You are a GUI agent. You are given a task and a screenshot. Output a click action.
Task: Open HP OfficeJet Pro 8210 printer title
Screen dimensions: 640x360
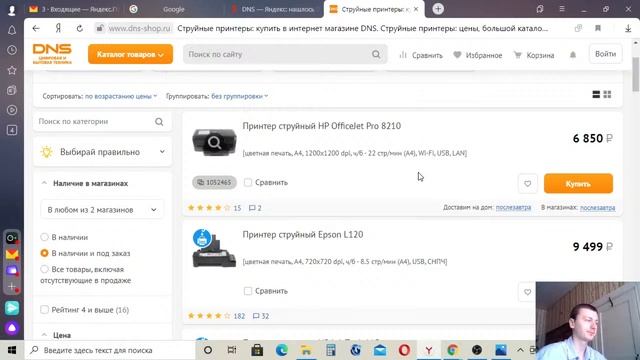pyautogui.click(x=322, y=126)
